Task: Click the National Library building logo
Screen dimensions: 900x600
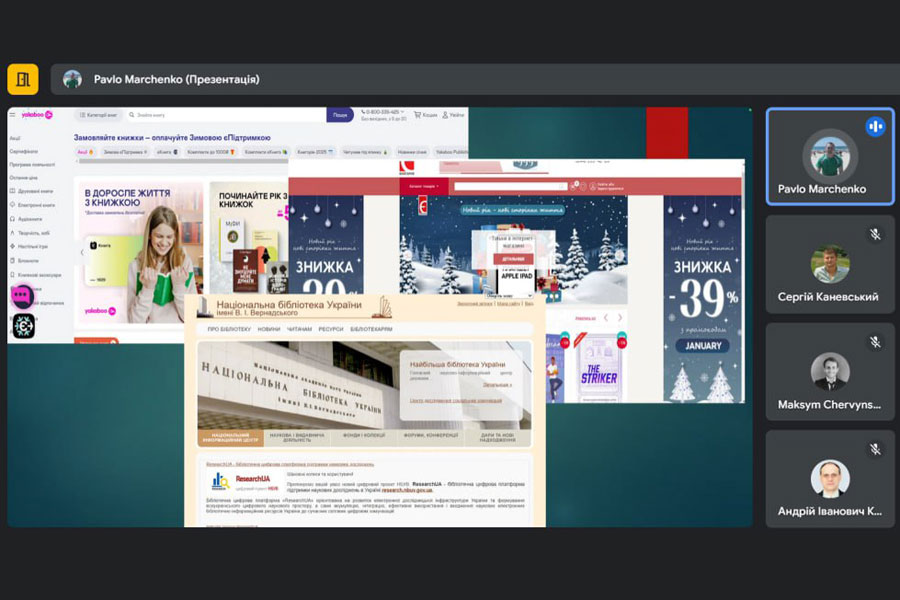Action: point(204,307)
